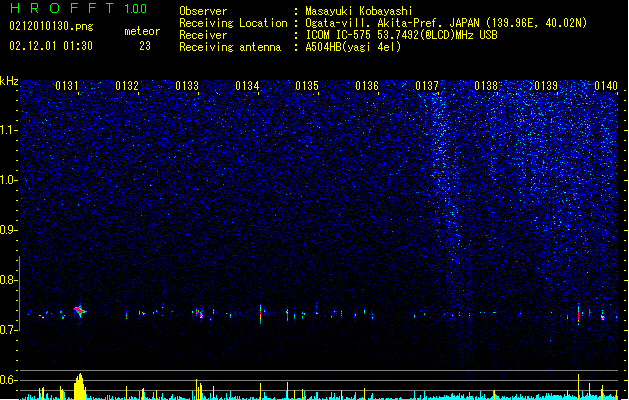The width and height of the screenshot is (629, 400).
Task: Click the 0131 time marker label
Action: coord(67,86)
